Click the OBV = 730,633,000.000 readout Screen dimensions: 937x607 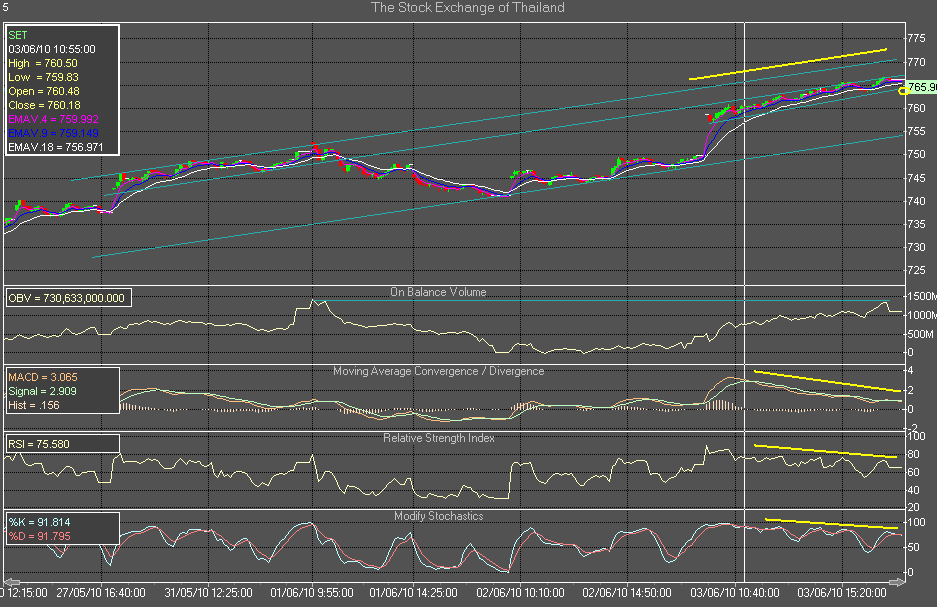[66, 298]
